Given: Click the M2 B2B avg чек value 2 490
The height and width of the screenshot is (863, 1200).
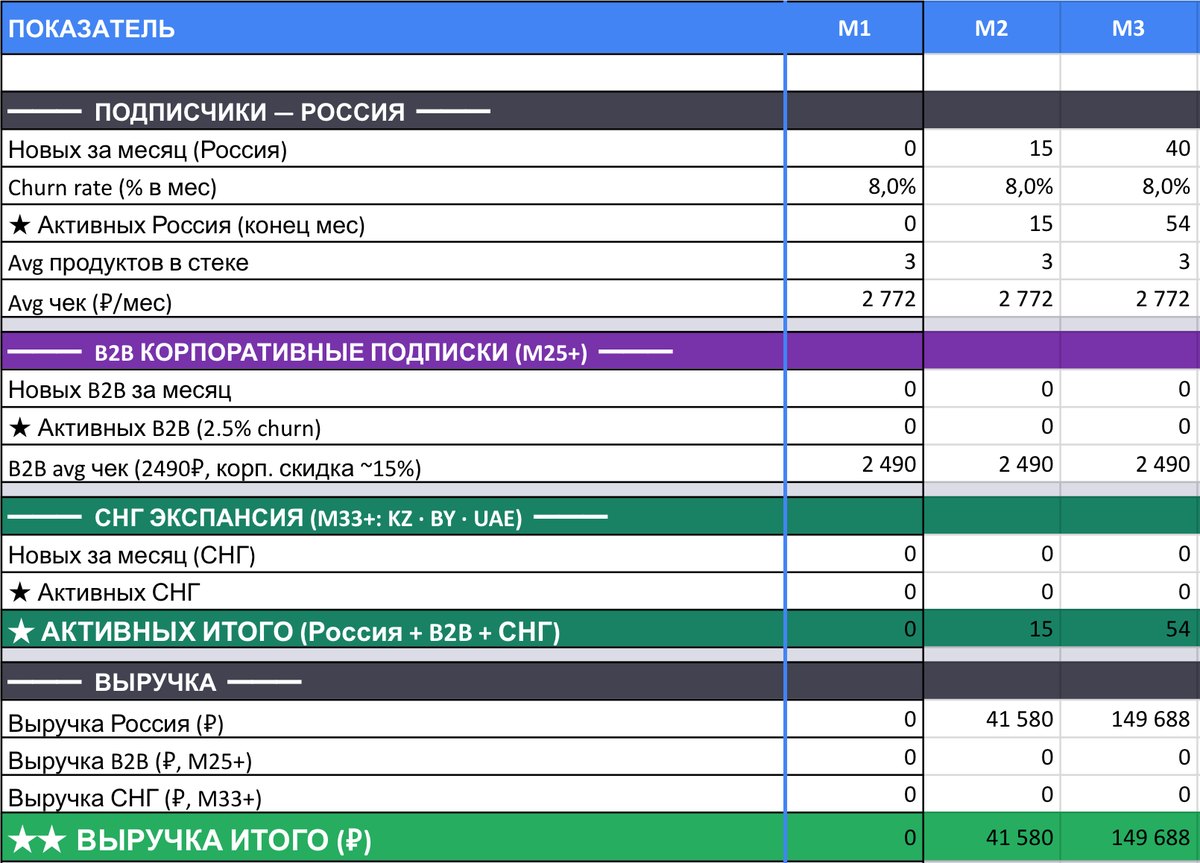Looking at the screenshot, I should pos(1024,464).
